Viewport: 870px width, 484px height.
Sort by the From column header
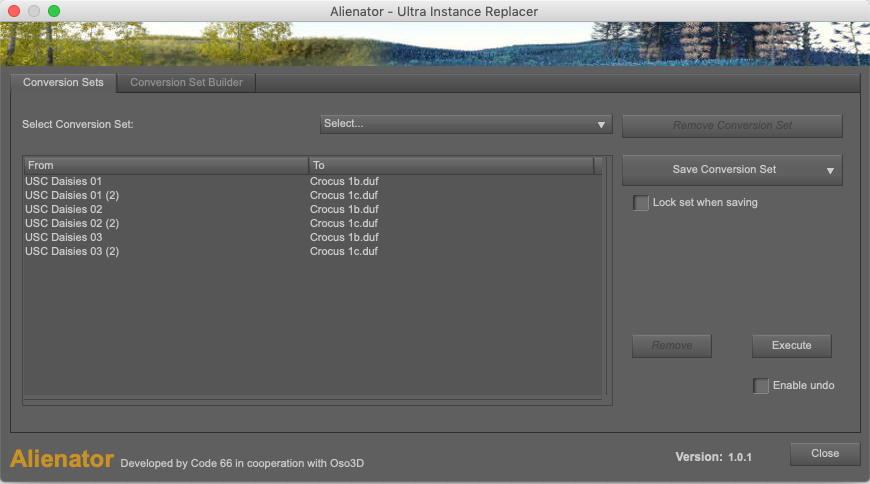coord(166,165)
